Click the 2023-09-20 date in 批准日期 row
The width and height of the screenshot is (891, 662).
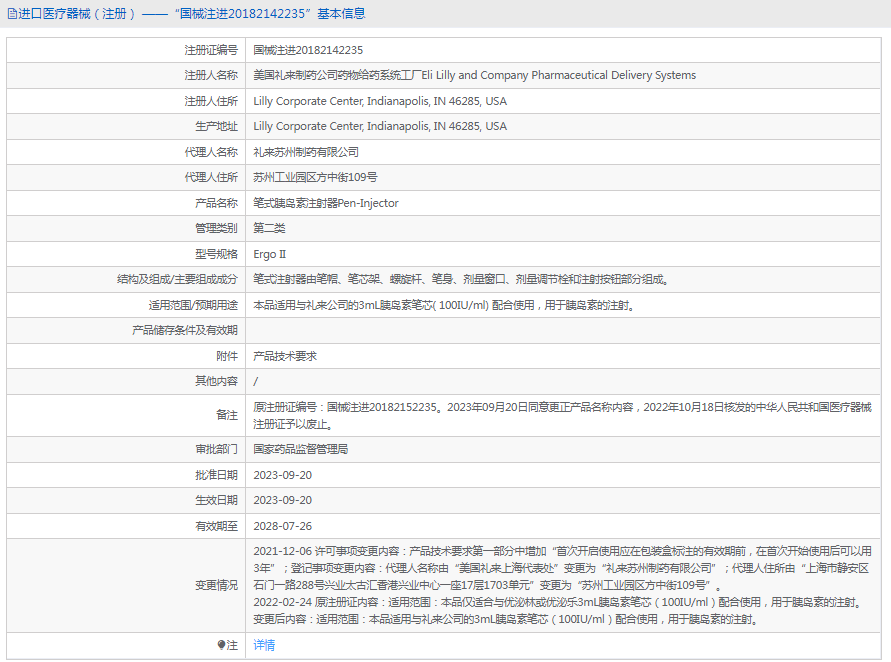coord(282,475)
